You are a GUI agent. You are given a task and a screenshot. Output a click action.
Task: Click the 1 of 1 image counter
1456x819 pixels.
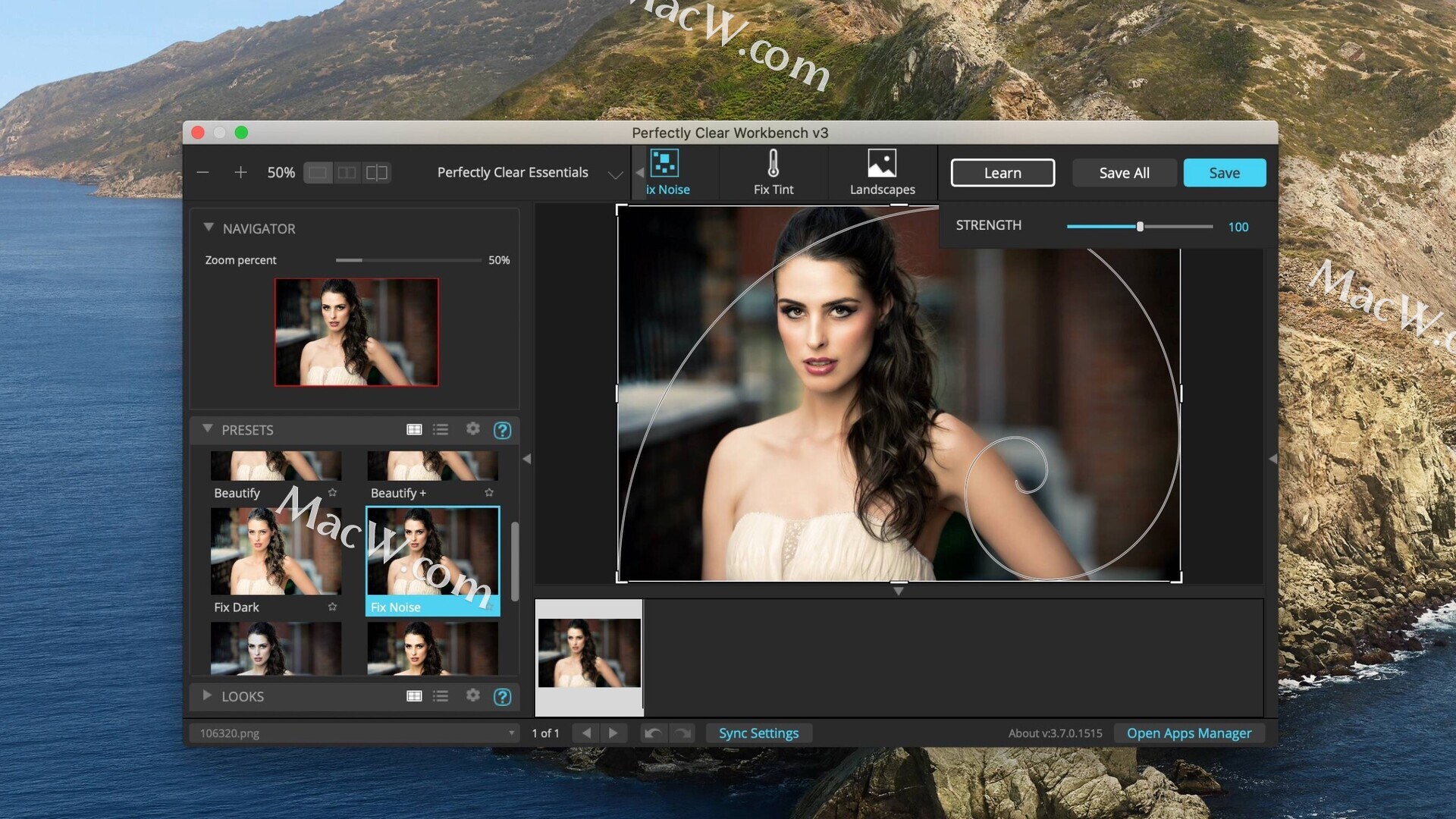pyautogui.click(x=545, y=733)
